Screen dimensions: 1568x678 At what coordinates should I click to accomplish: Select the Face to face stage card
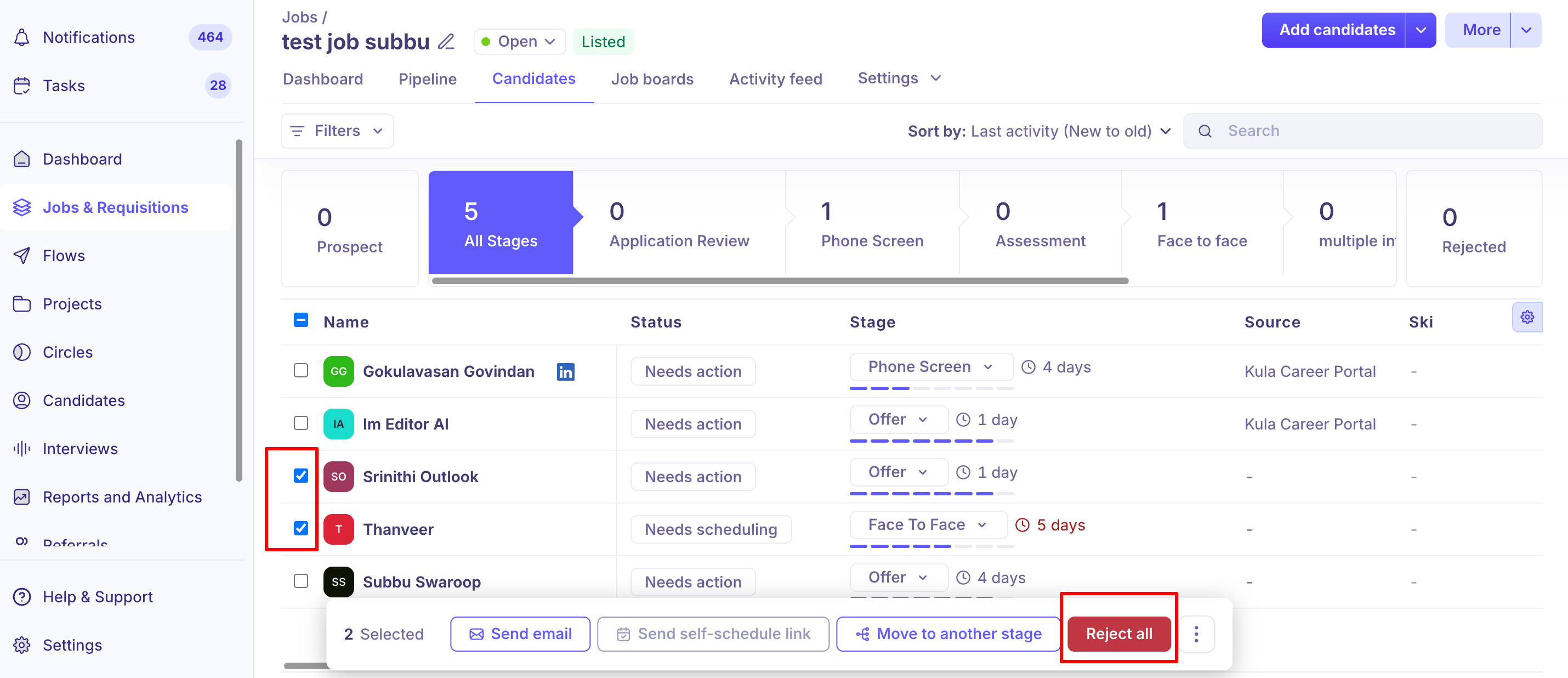point(1202,223)
